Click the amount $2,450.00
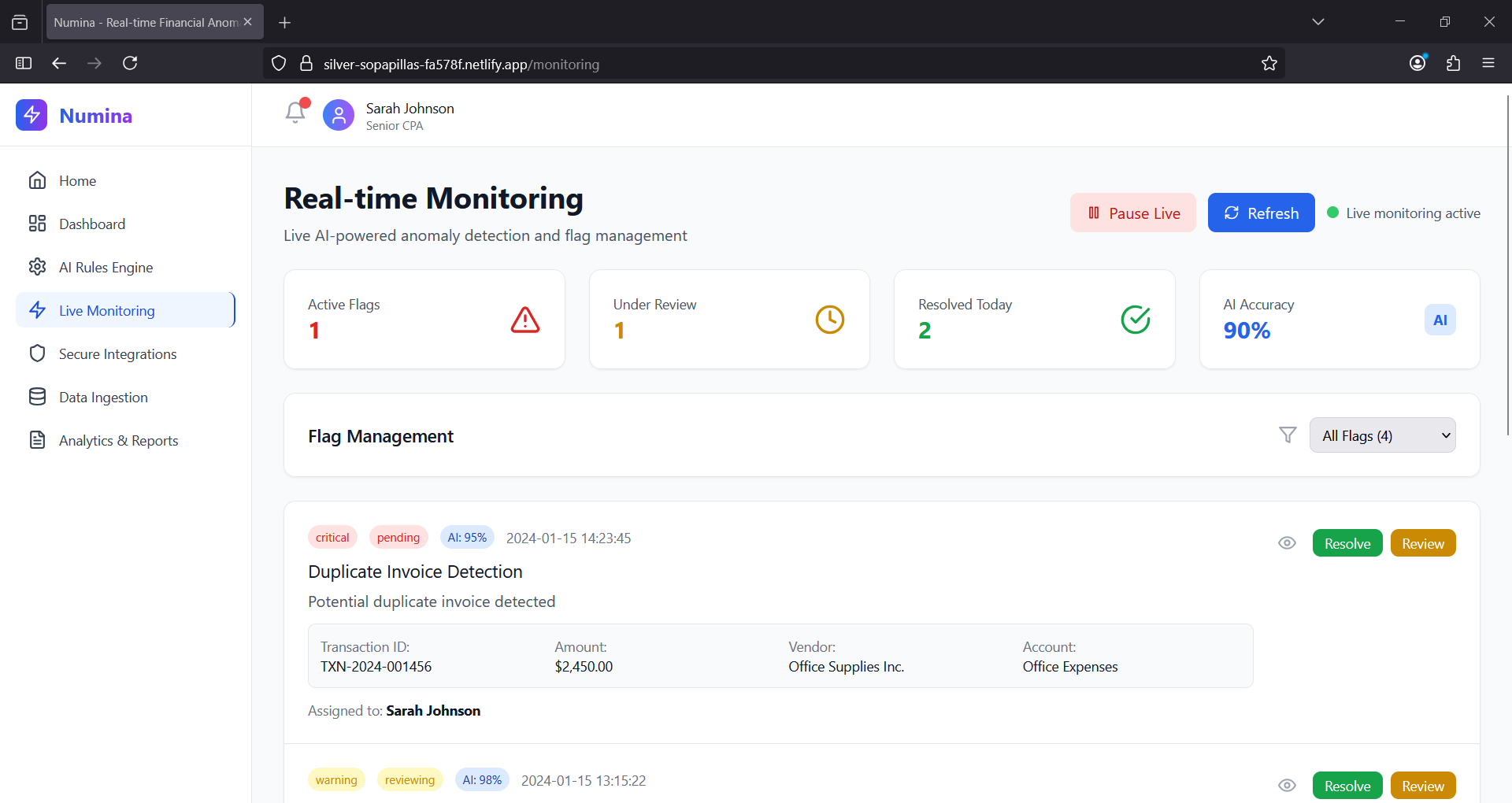 point(584,667)
